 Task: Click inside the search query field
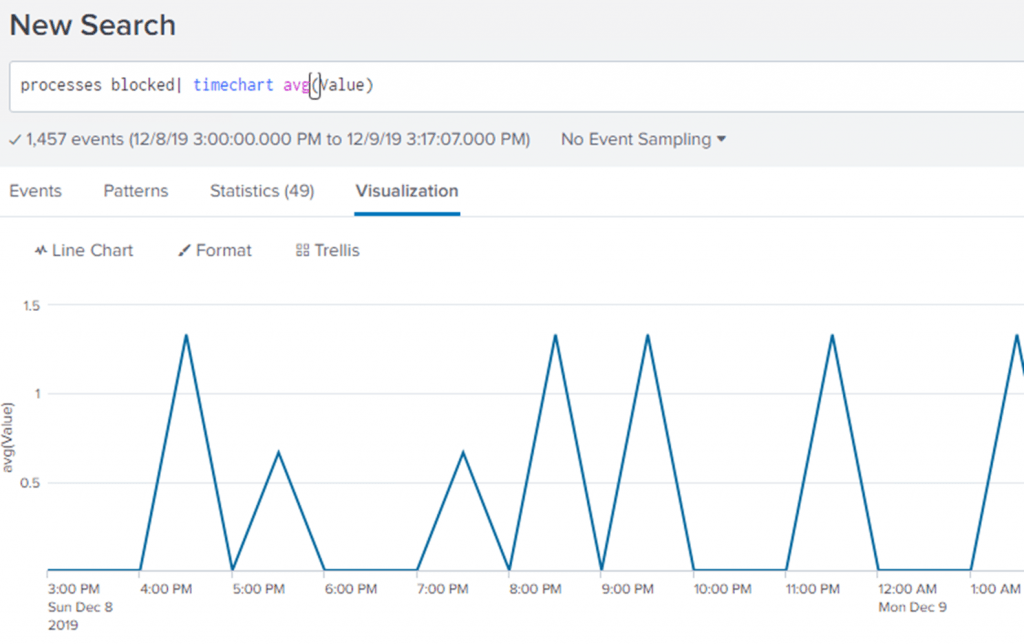point(650,86)
